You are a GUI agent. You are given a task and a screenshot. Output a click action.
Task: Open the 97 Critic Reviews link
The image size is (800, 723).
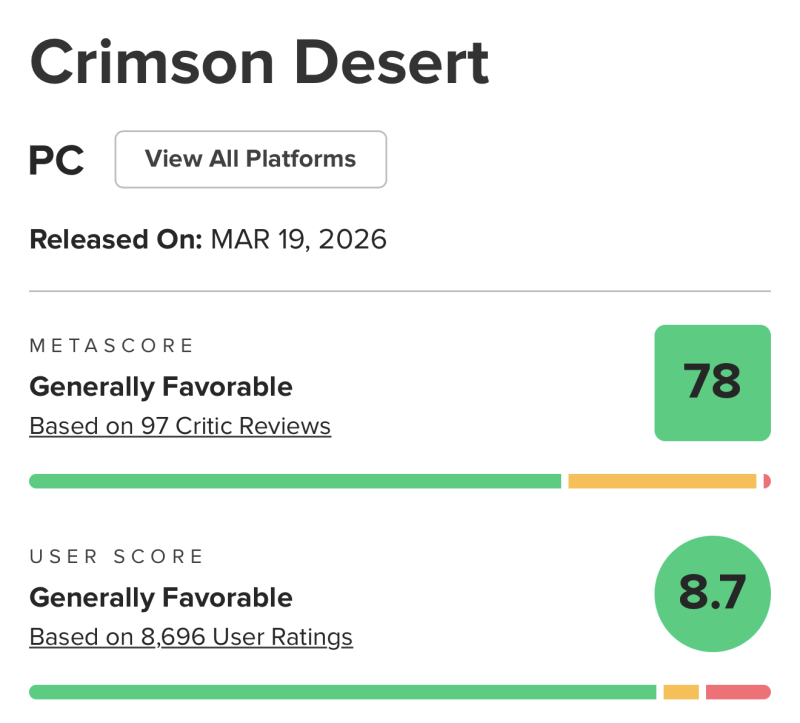click(180, 426)
